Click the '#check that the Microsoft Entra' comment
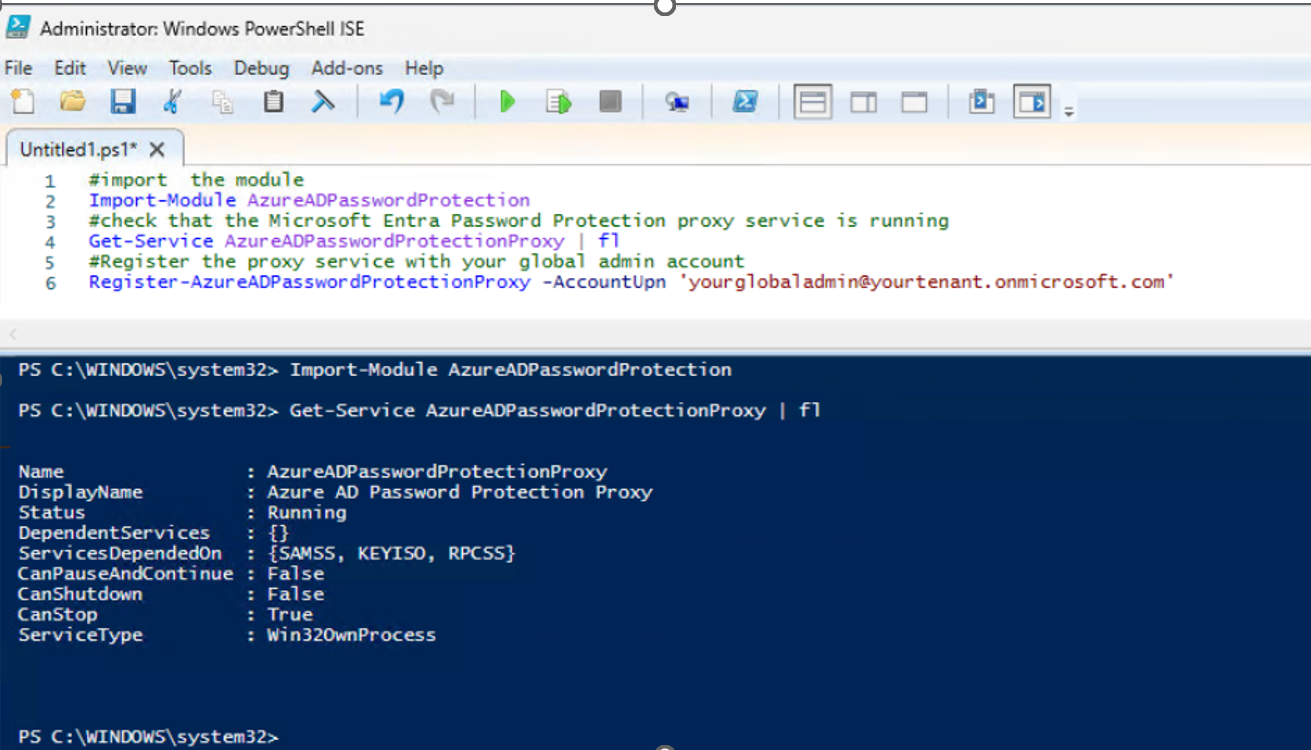Image resolution: width=1311 pixels, height=750 pixels. click(x=519, y=221)
